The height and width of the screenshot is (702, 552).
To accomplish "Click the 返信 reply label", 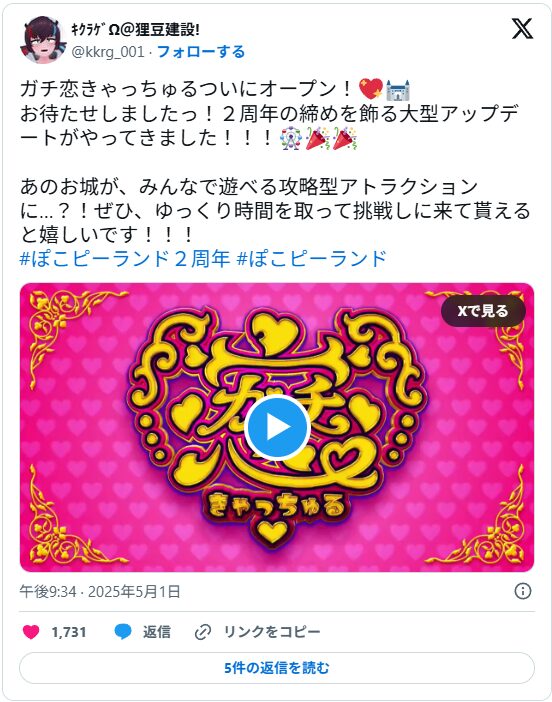I will [157, 632].
